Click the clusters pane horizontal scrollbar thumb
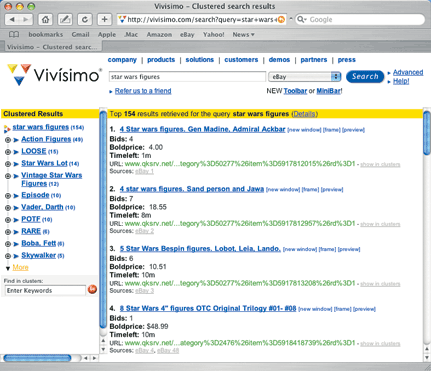Viewport: 431px width, 371px height. coord(37,358)
